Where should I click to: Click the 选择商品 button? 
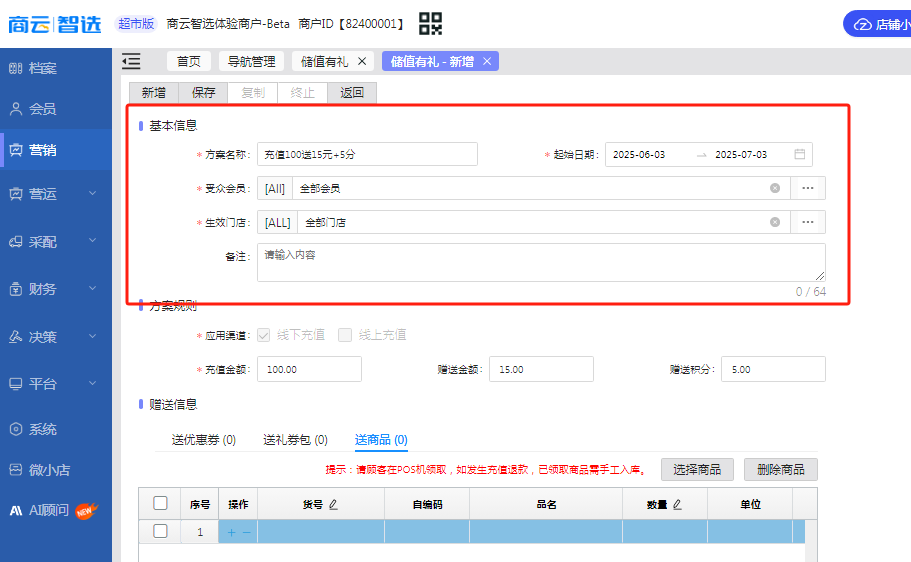tap(697, 469)
